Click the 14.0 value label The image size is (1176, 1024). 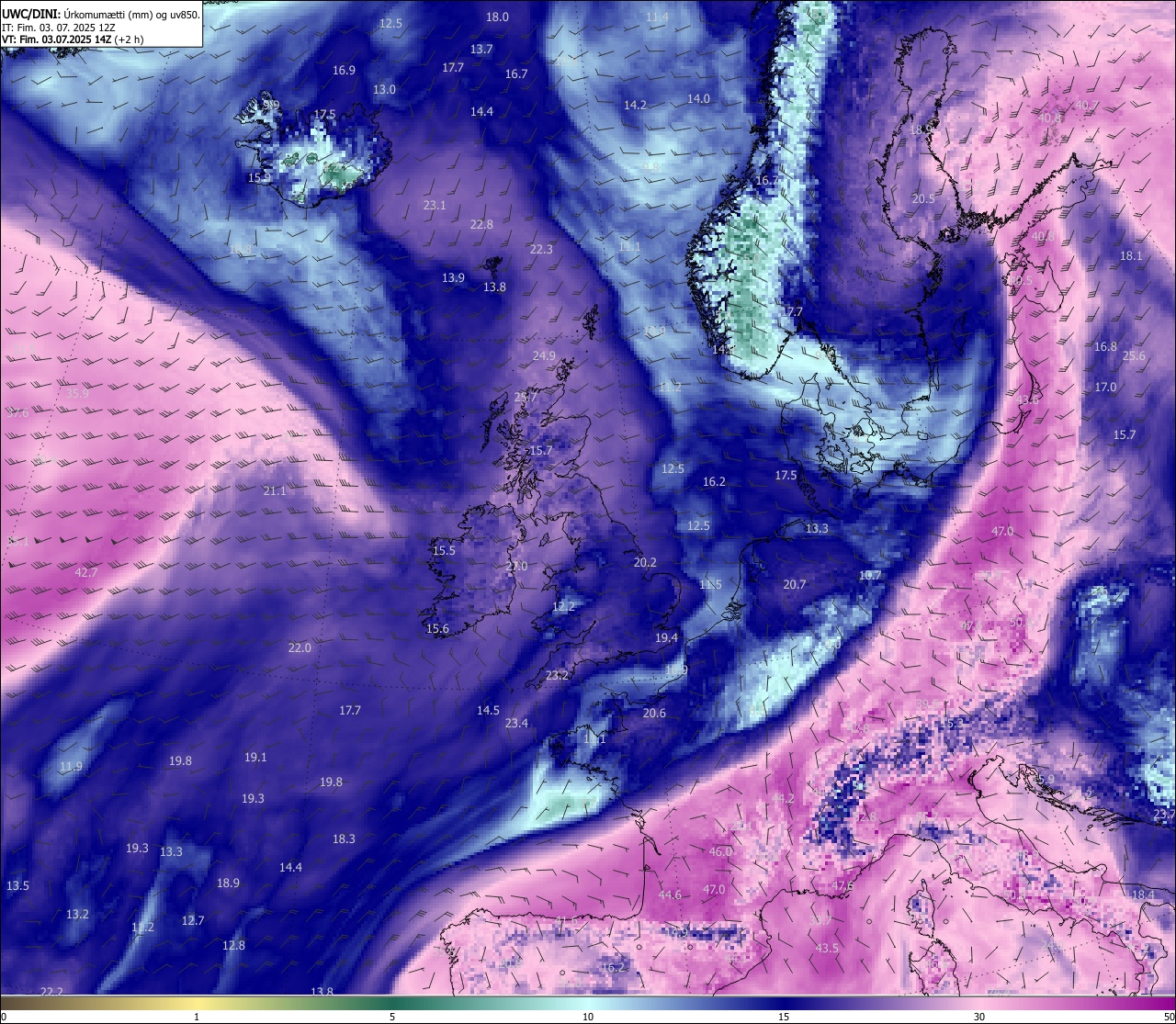click(x=698, y=98)
